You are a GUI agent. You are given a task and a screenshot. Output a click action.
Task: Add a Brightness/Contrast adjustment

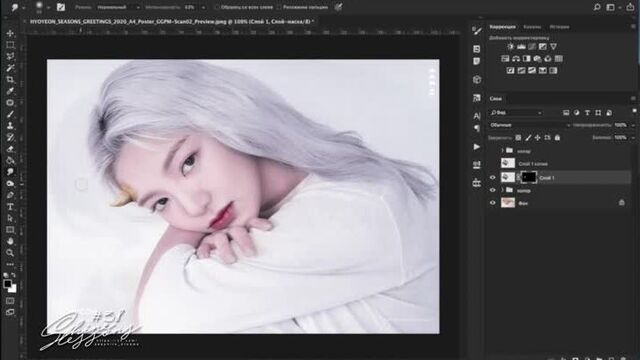click(511, 47)
